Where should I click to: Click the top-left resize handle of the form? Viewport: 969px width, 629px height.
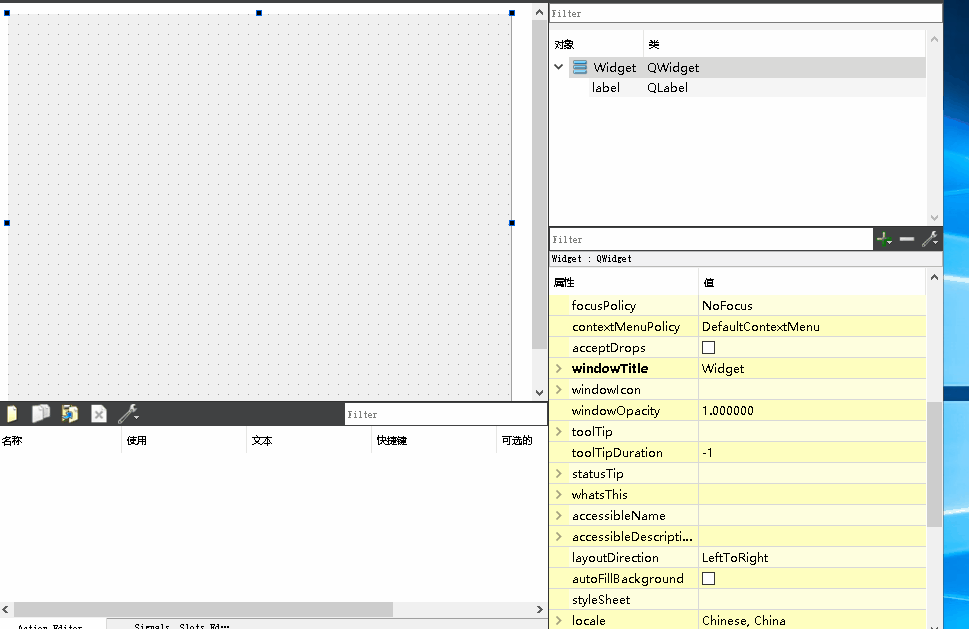(7, 13)
